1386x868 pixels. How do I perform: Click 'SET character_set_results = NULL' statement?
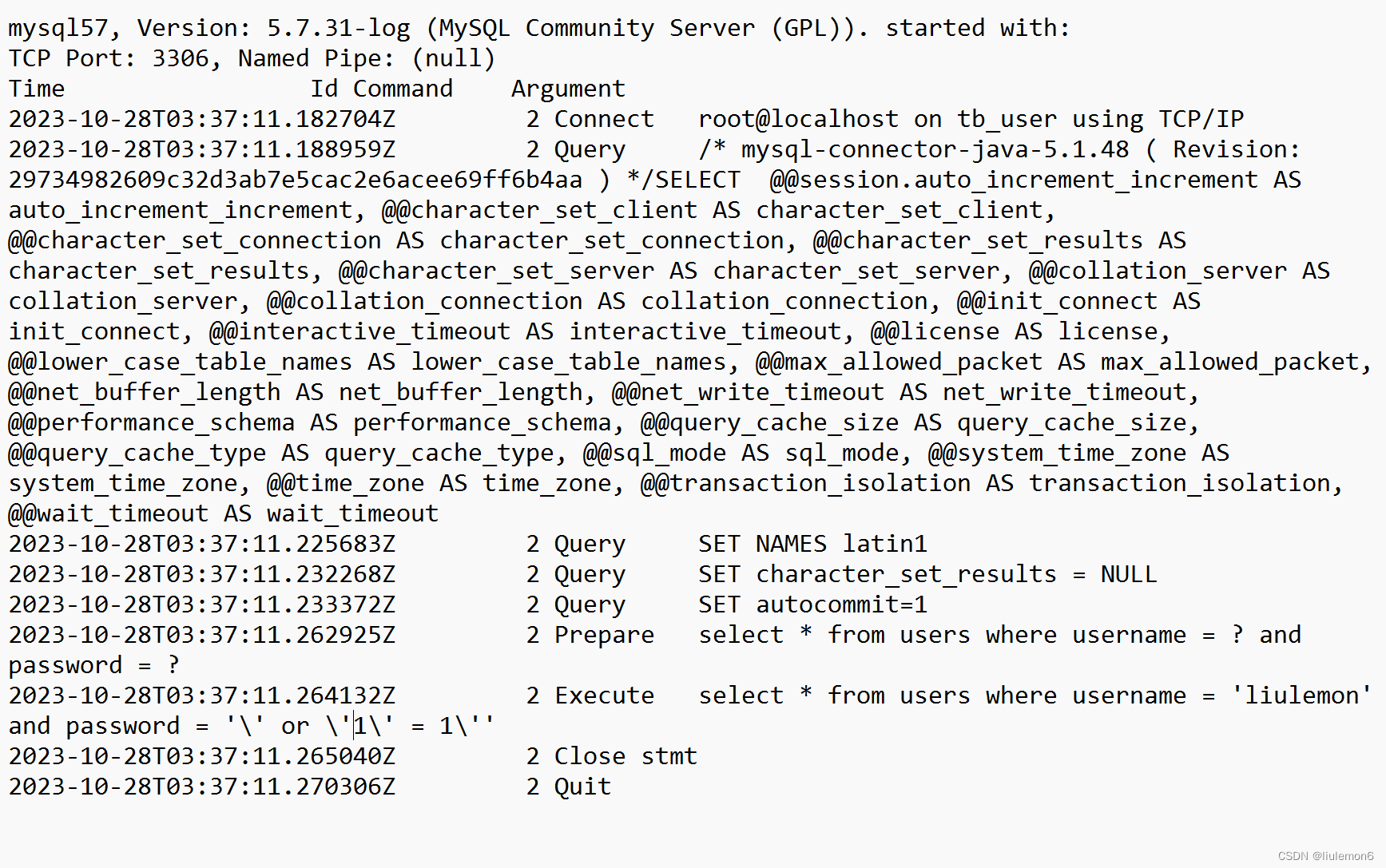coord(927,574)
